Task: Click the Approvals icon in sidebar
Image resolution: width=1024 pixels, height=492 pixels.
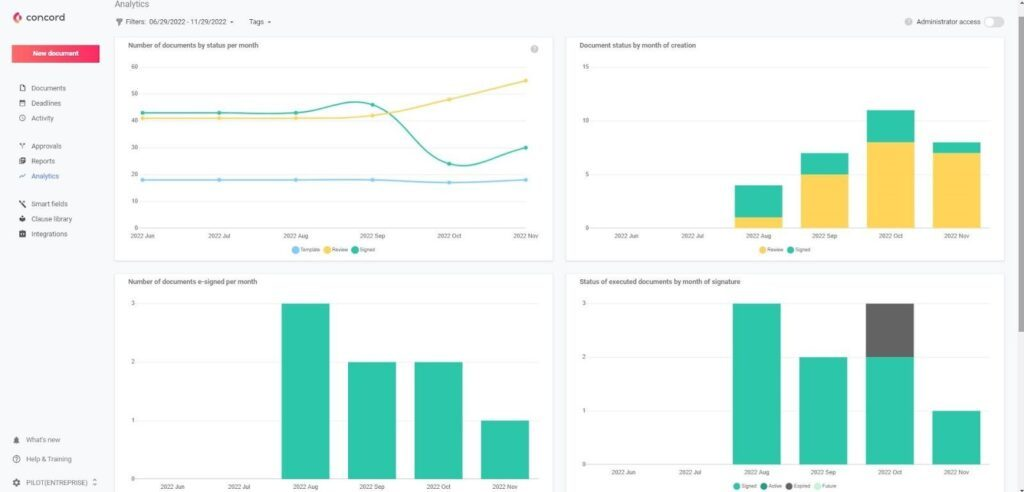Action: 22,146
